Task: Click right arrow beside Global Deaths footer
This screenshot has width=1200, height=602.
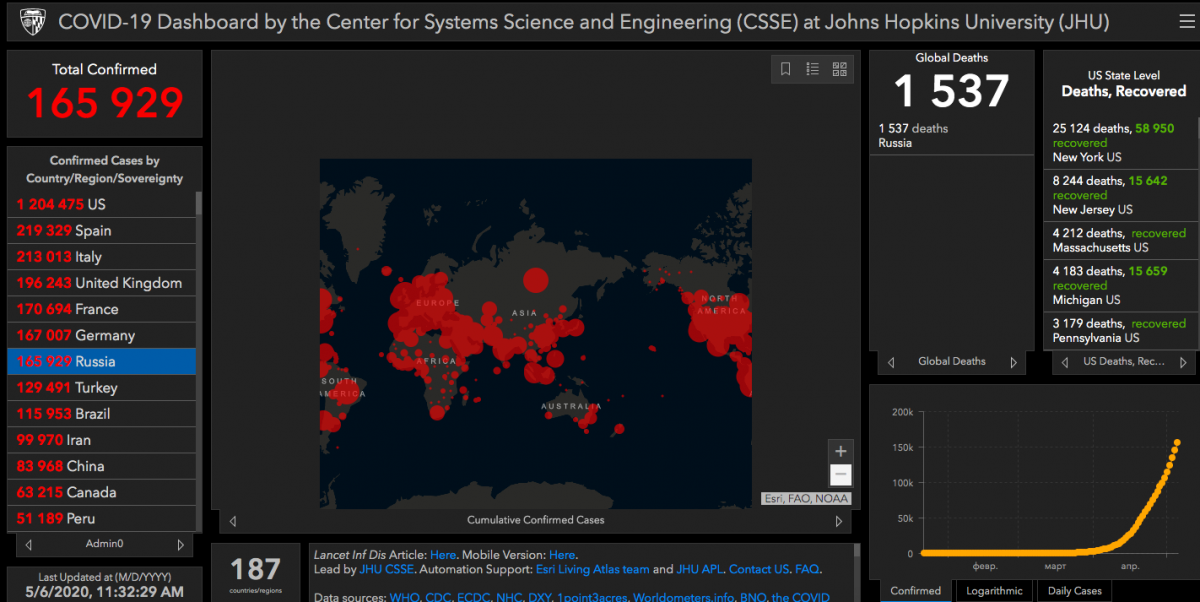Action: [1013, 362]
